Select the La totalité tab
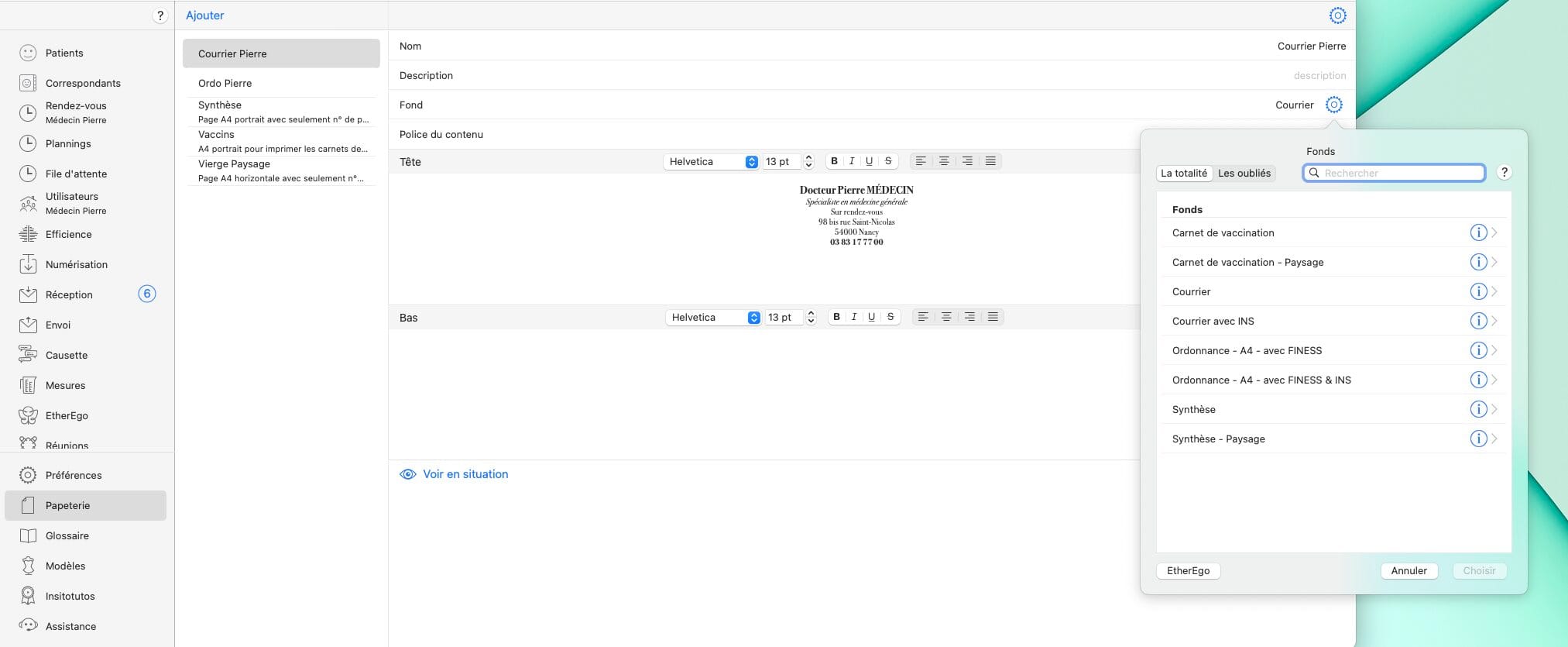 1183,173
